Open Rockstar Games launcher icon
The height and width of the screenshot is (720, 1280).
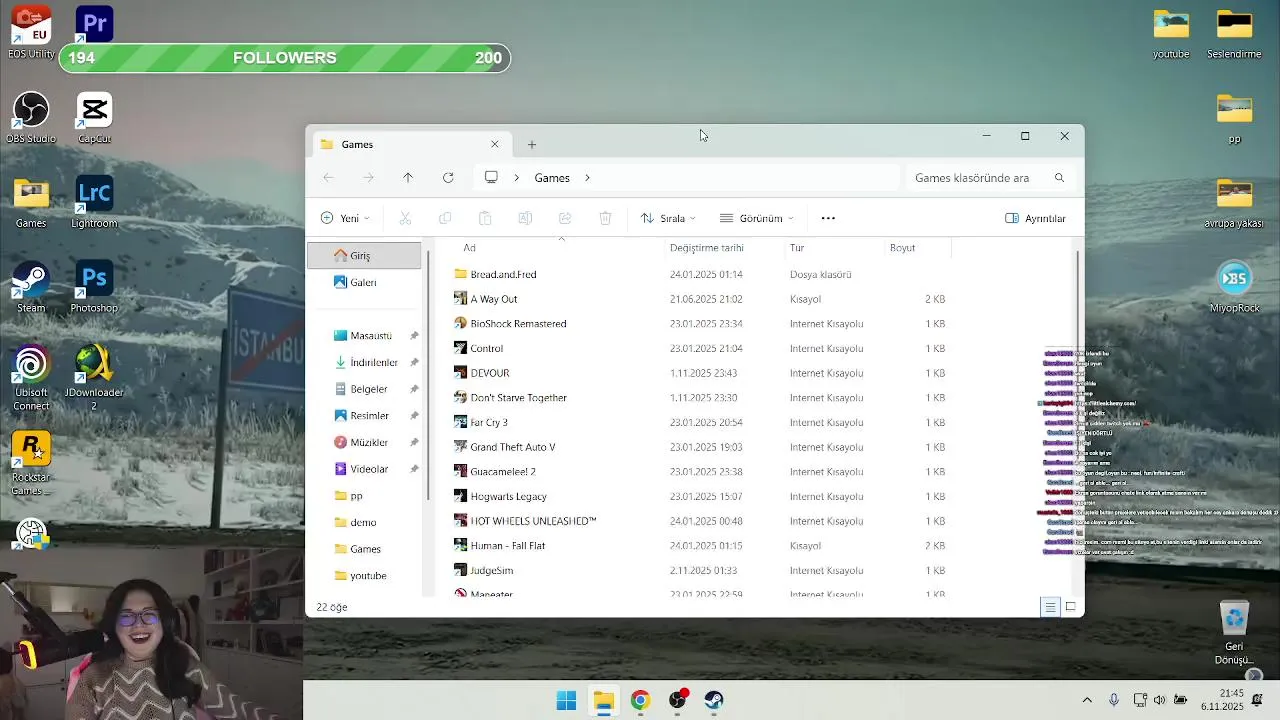[x=31, y=463]
